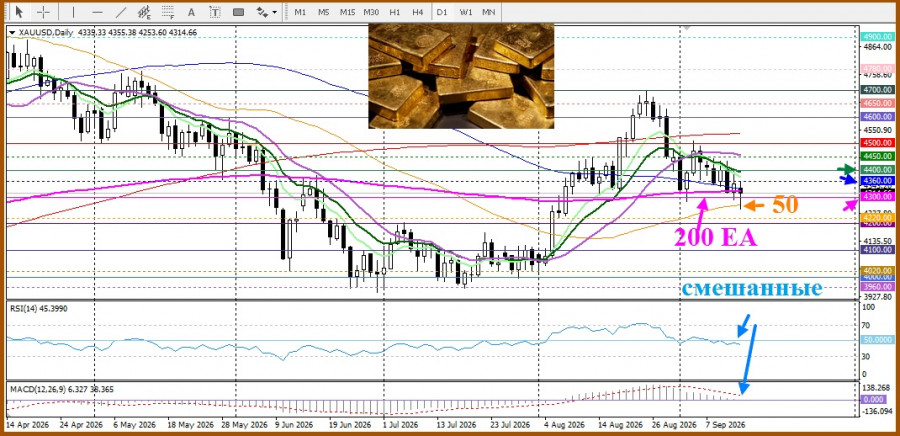Pick the Fibonacci retracement tool
Viewport: 900px width, 436px height.
point(168,11)
